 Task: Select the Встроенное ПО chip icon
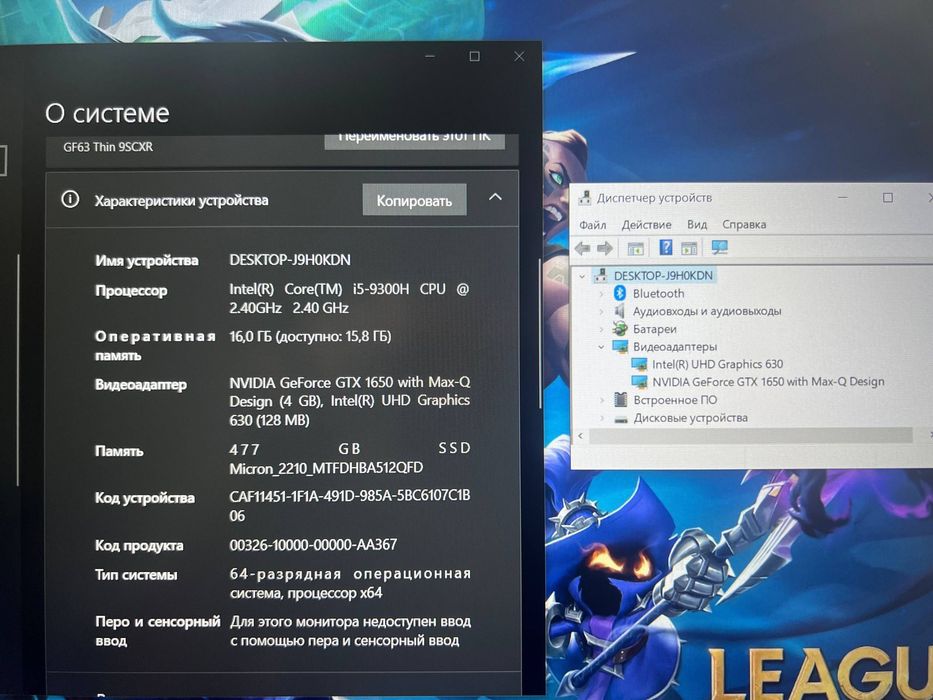coord(620,399)
